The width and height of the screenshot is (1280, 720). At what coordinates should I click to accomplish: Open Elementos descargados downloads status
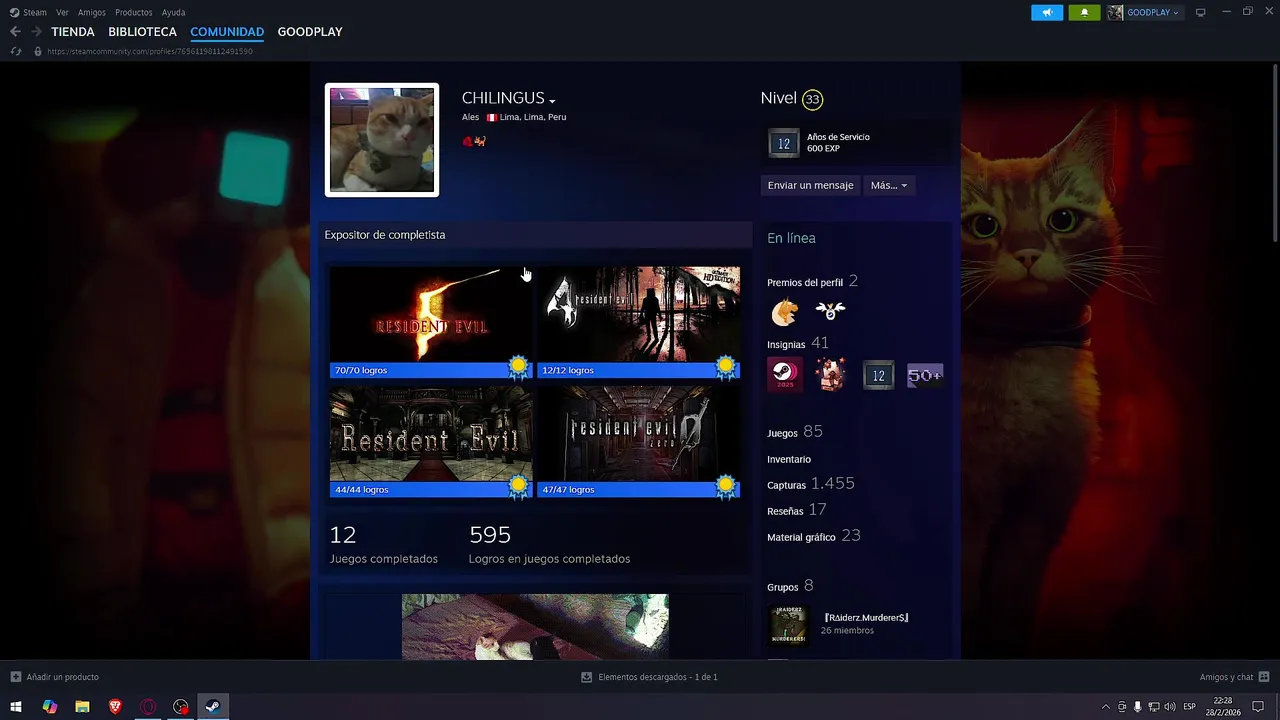click(649, 677)
